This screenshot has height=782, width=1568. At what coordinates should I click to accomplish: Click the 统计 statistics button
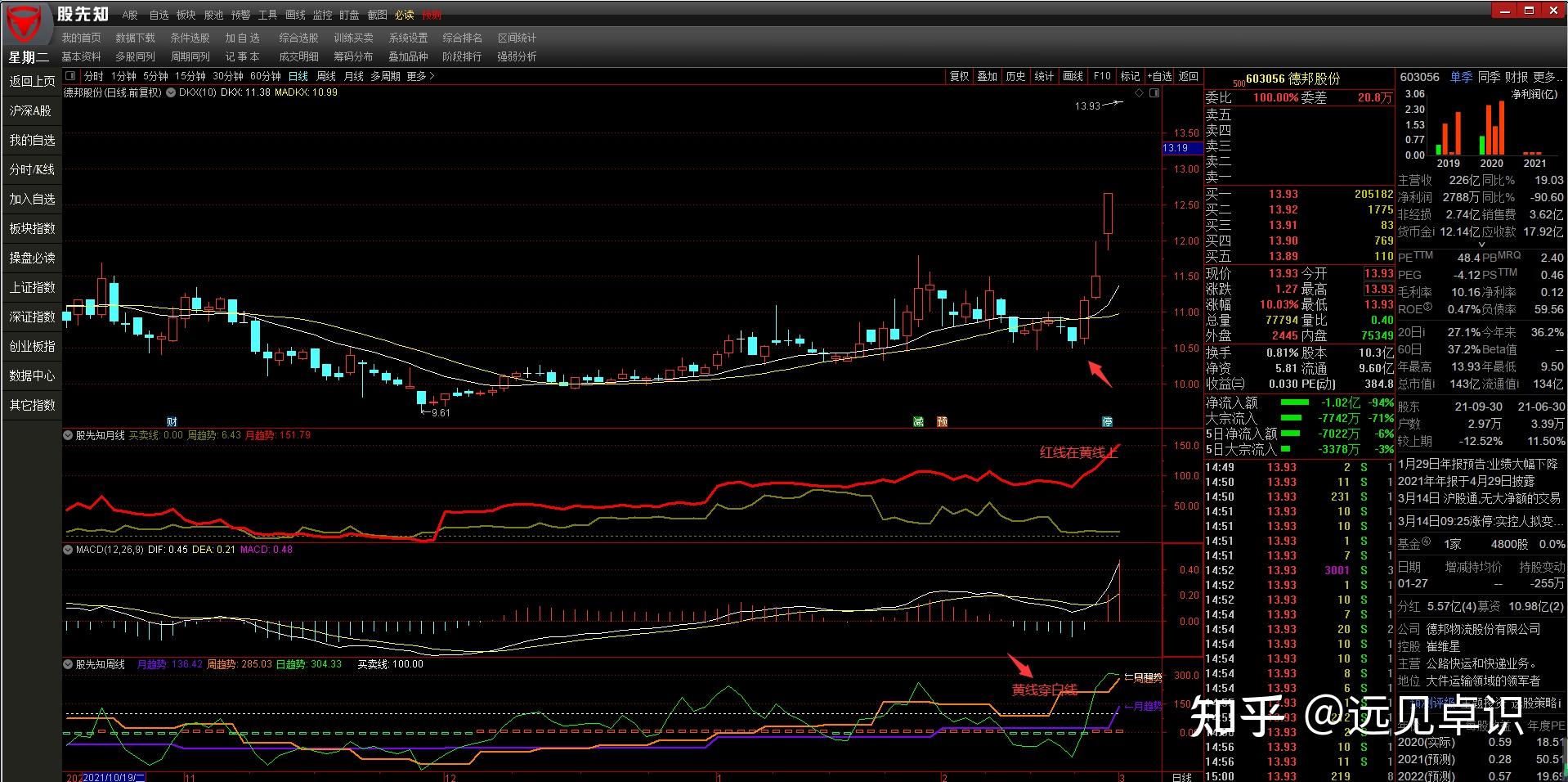[1045, 76]
